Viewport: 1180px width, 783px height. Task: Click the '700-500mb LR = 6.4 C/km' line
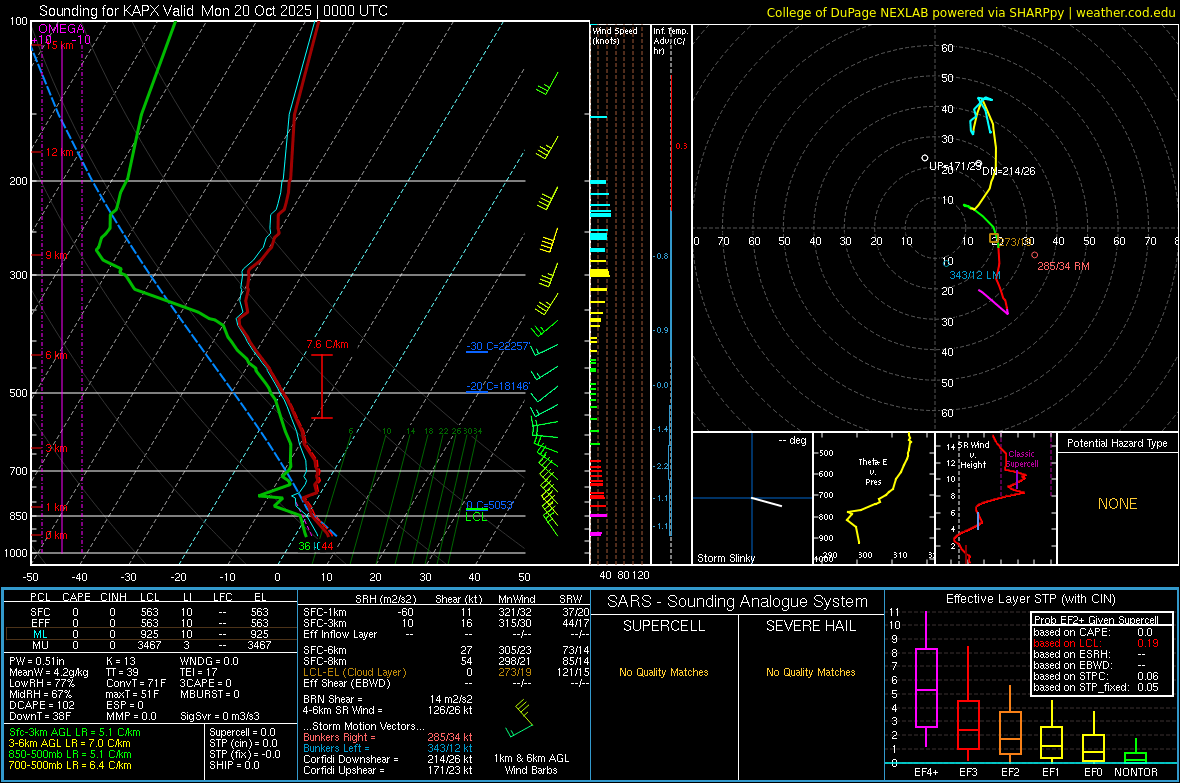click(70, 765)
